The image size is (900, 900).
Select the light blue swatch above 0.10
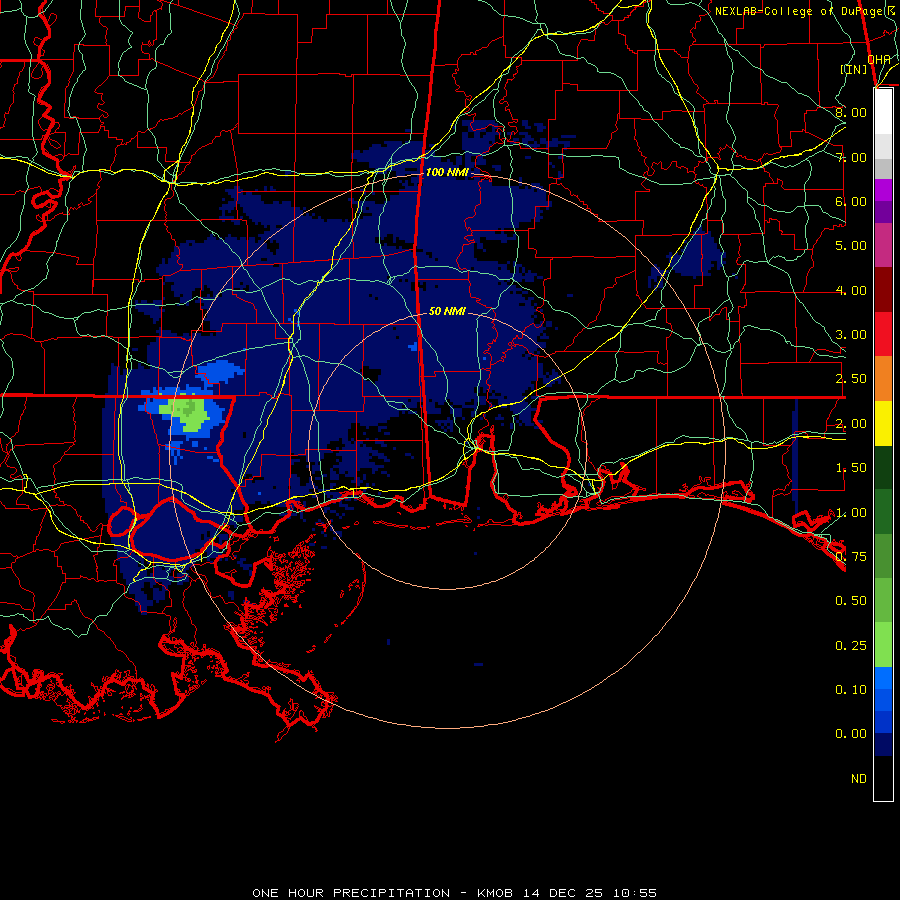tap(883, 678)
